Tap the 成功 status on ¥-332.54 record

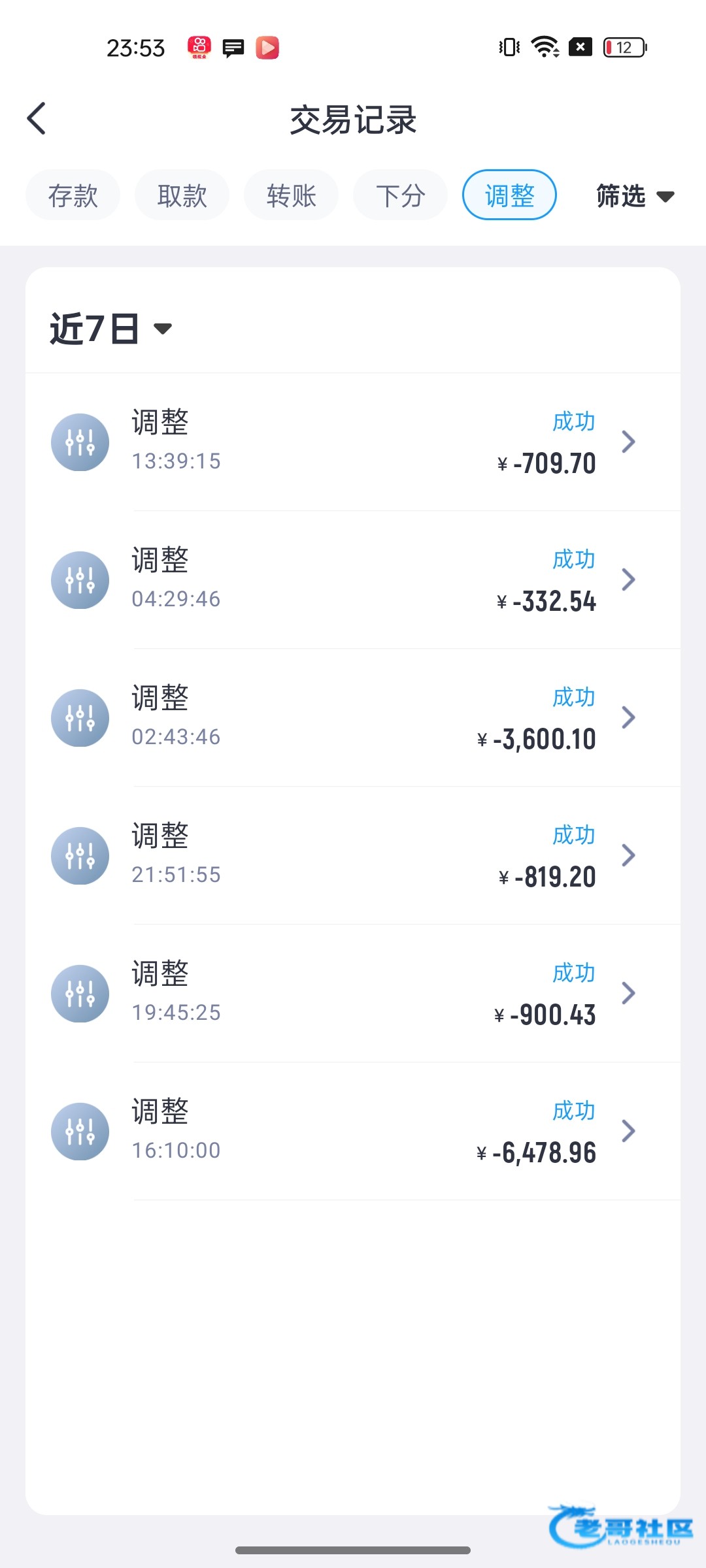(x=573, y=560)
